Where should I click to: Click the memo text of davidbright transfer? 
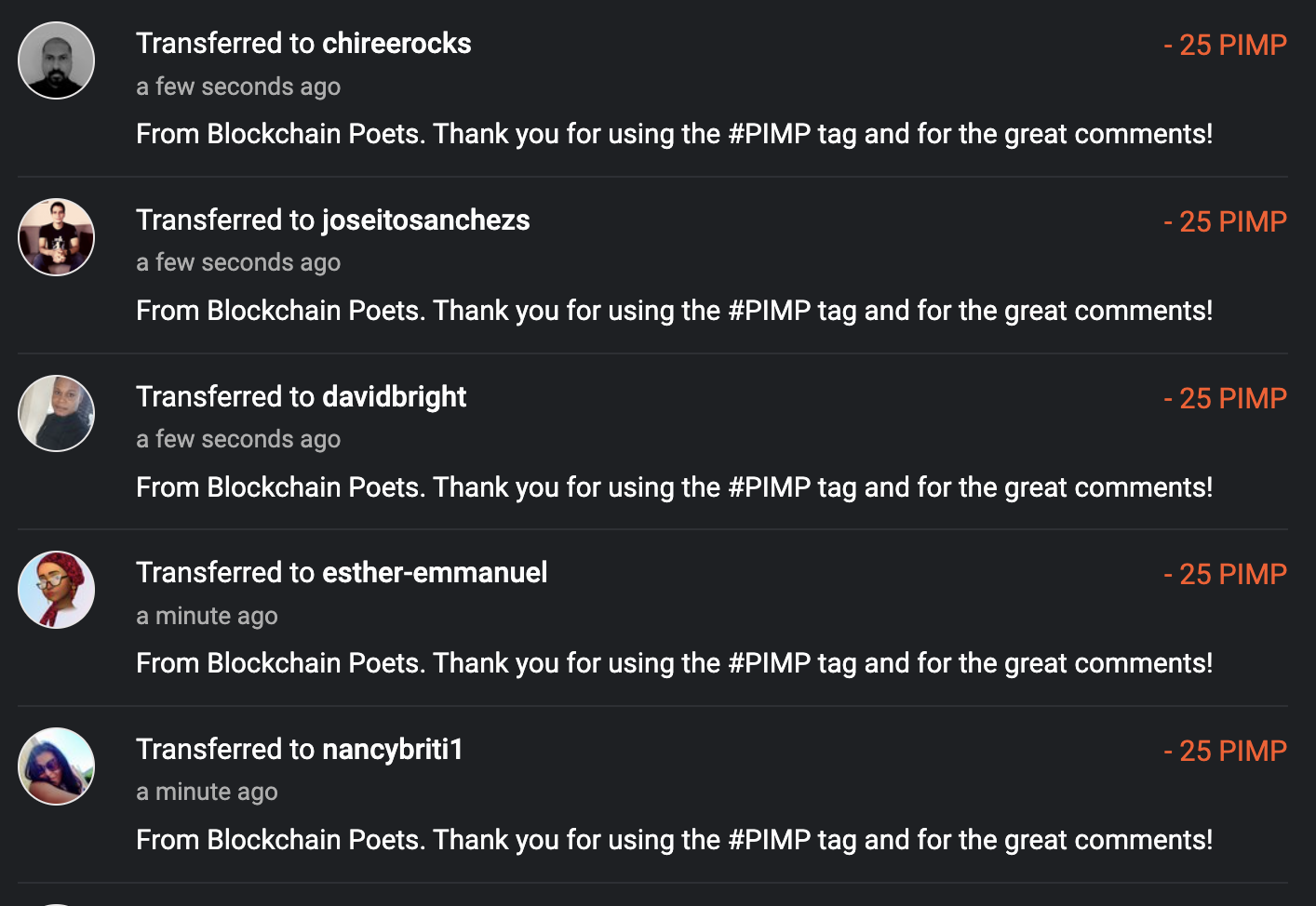tap(675, 487)
